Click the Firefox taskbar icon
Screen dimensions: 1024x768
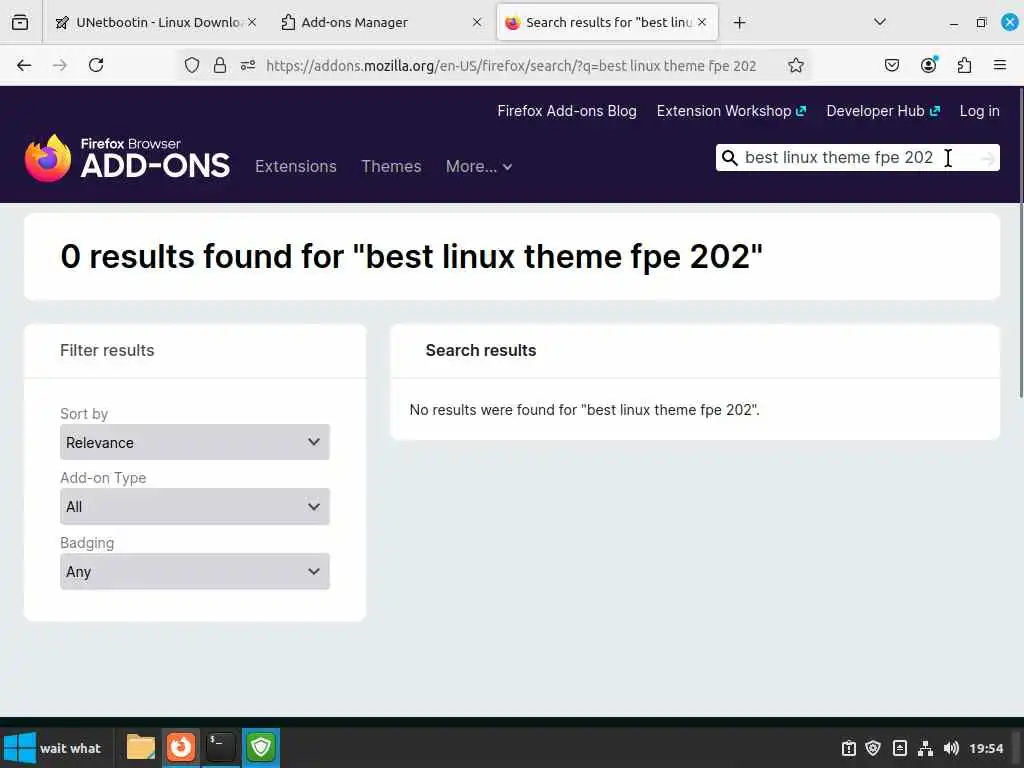click(x=181, y=747)
